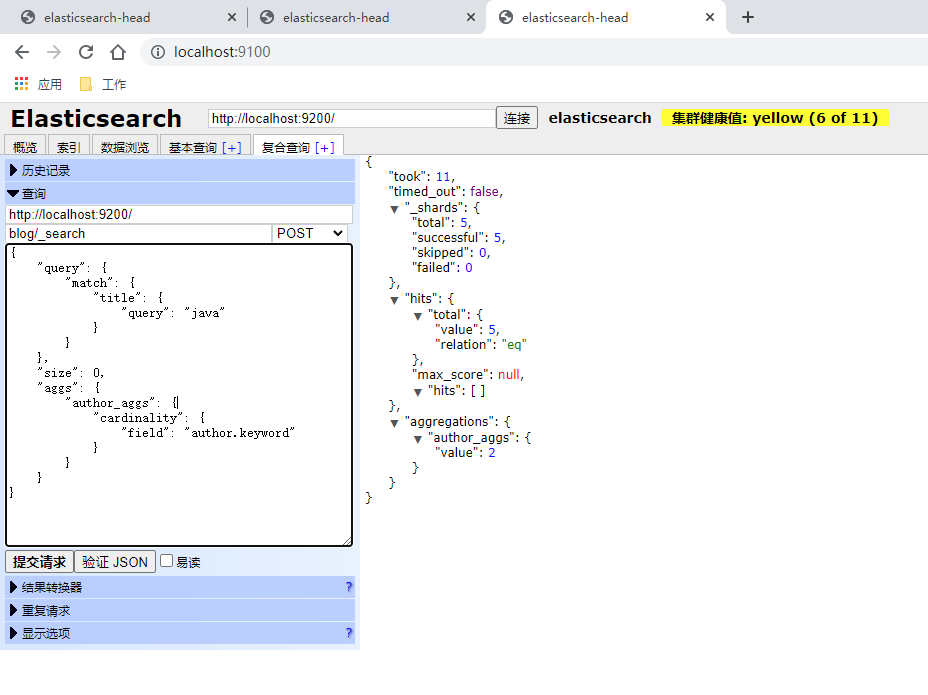Open help for 显示选项 question mark

click(349, 633)
